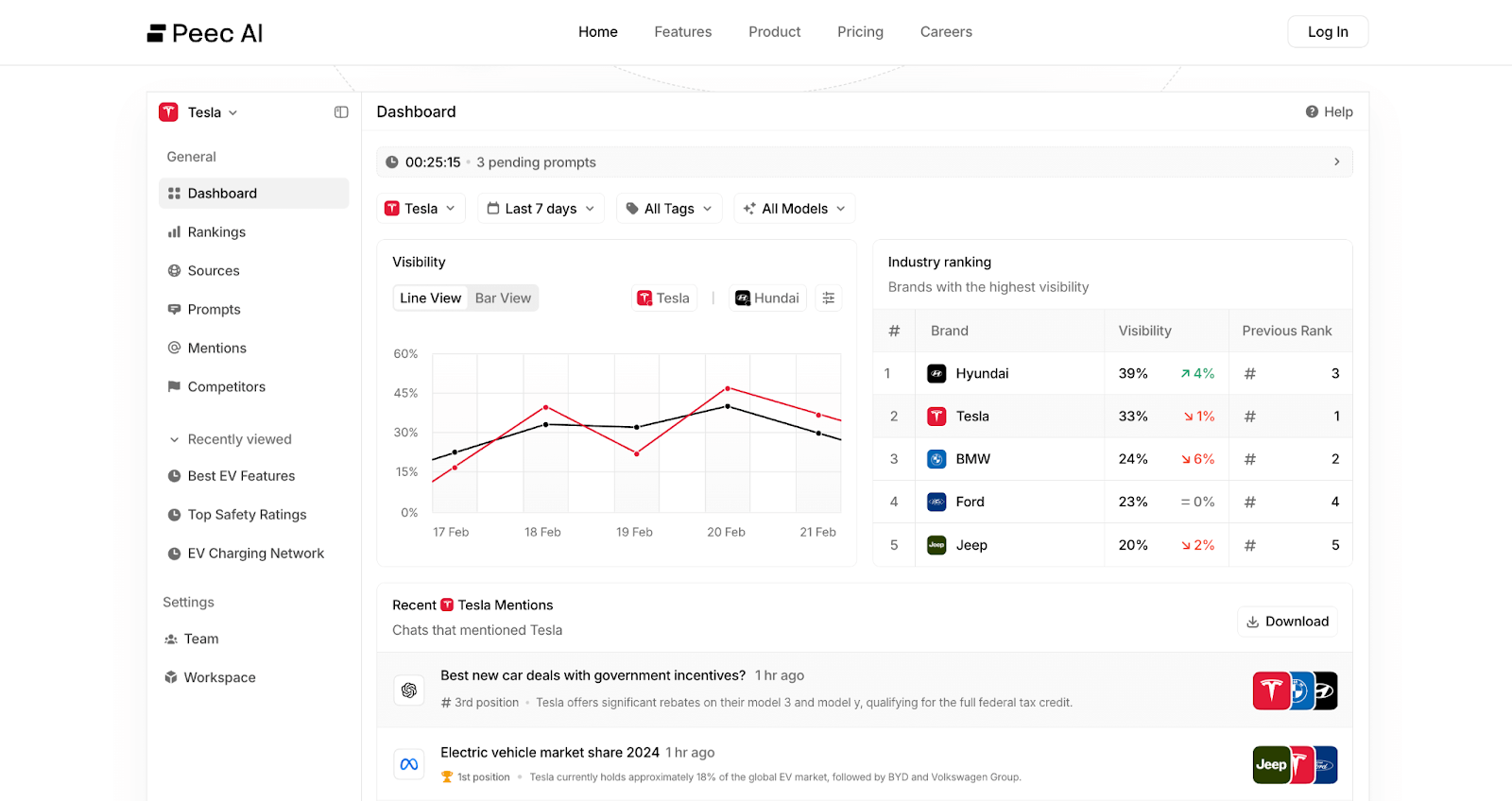The width and height of the screenshot is (1512, 801).
Task: Open the chart settings sliders icon
Action: pyautogui.click(x=829, y=298)
